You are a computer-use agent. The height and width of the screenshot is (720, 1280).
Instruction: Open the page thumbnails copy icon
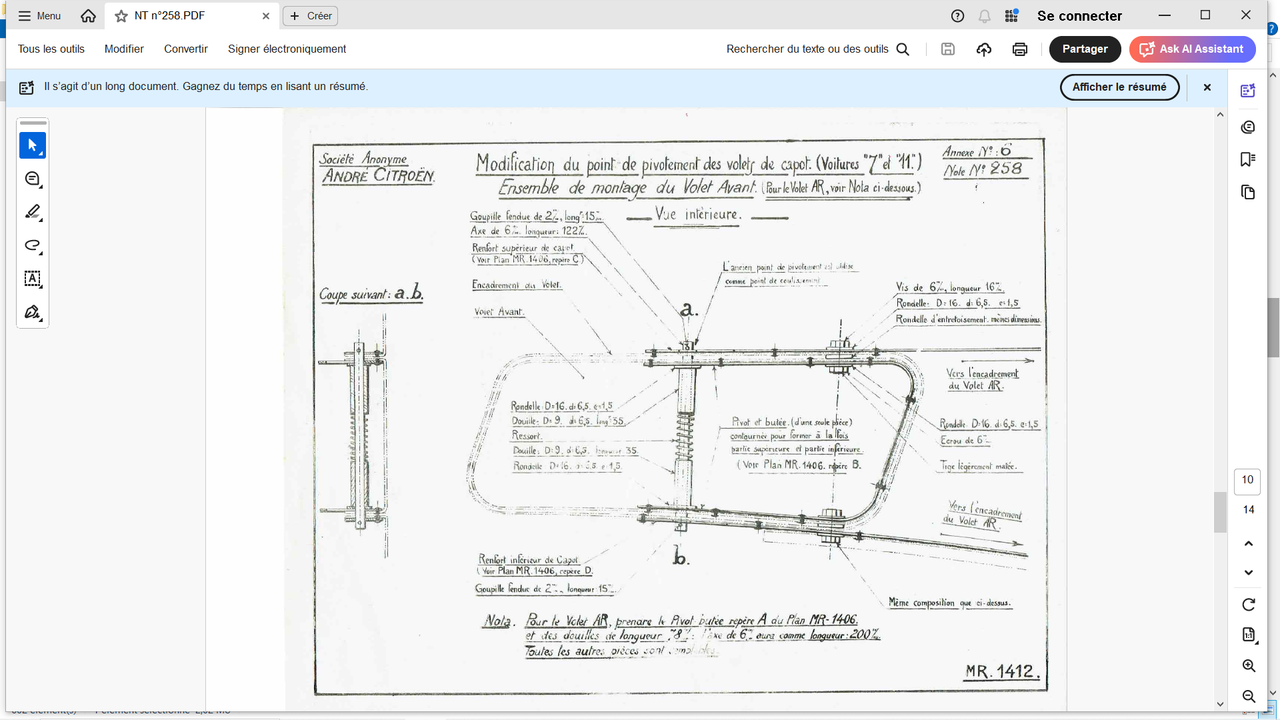[x=1247, y=192]
